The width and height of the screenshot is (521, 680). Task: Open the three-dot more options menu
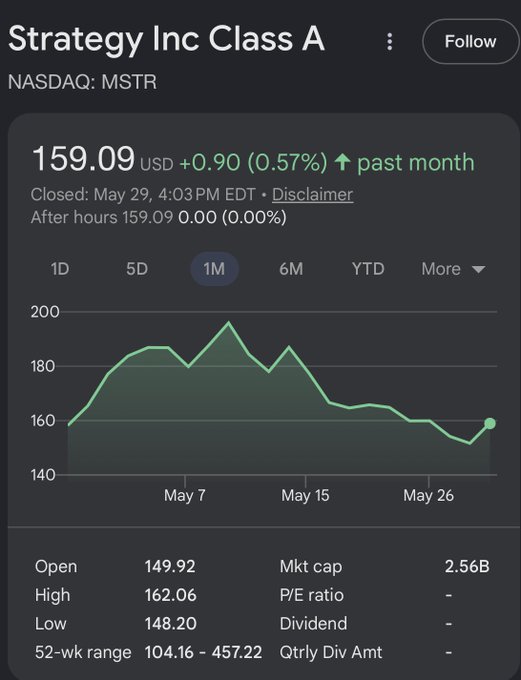tap(390, 42)
